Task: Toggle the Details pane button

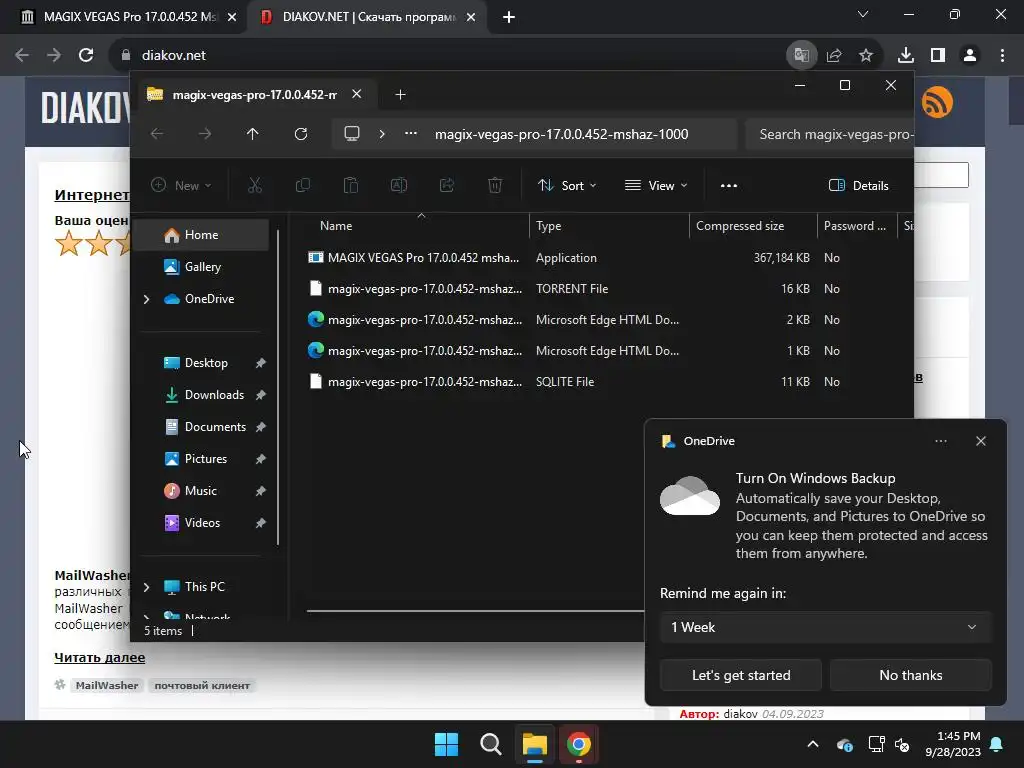Action: (x=858, y=185)
